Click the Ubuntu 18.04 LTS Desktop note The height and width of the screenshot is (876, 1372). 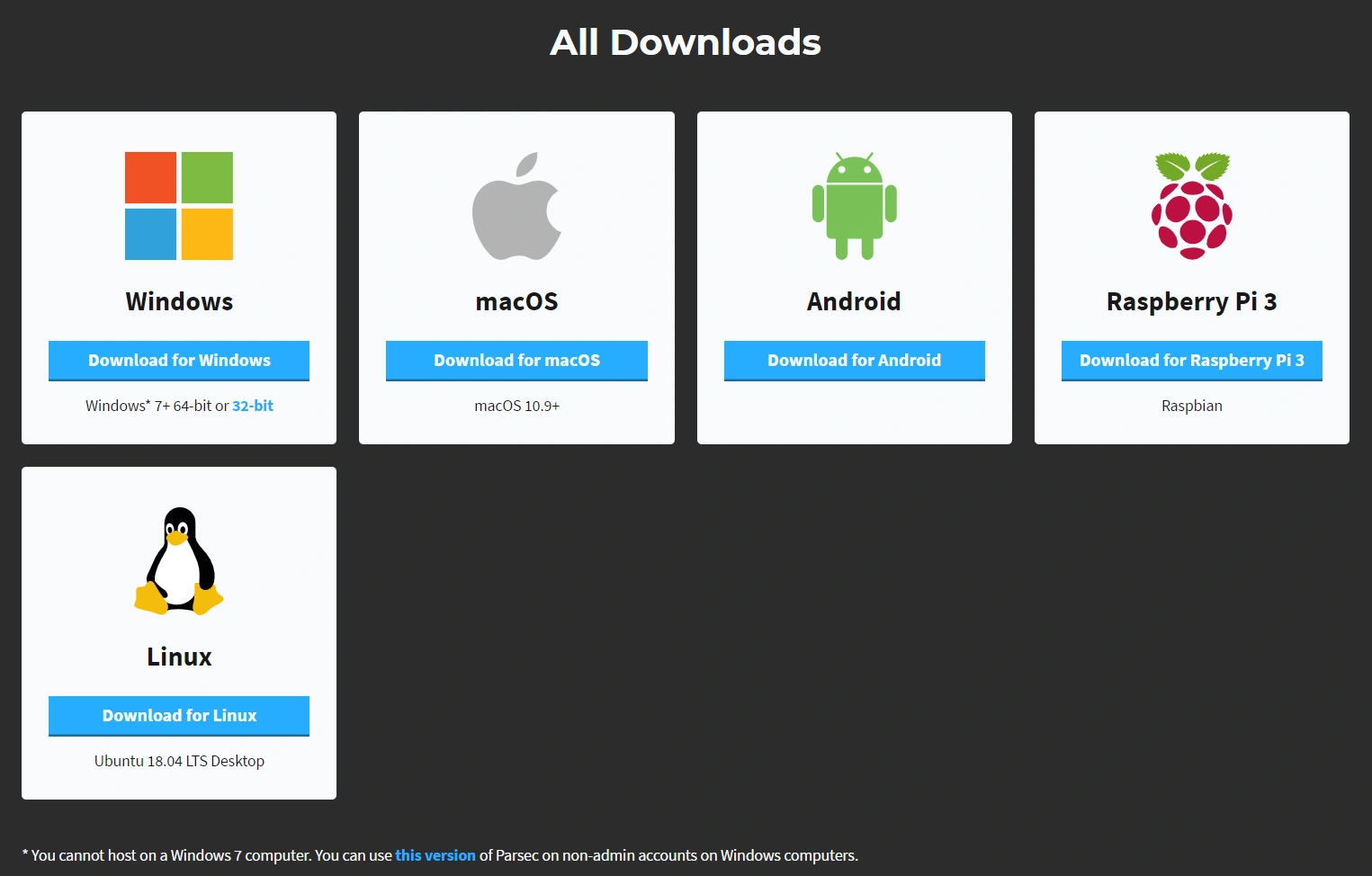179,761
